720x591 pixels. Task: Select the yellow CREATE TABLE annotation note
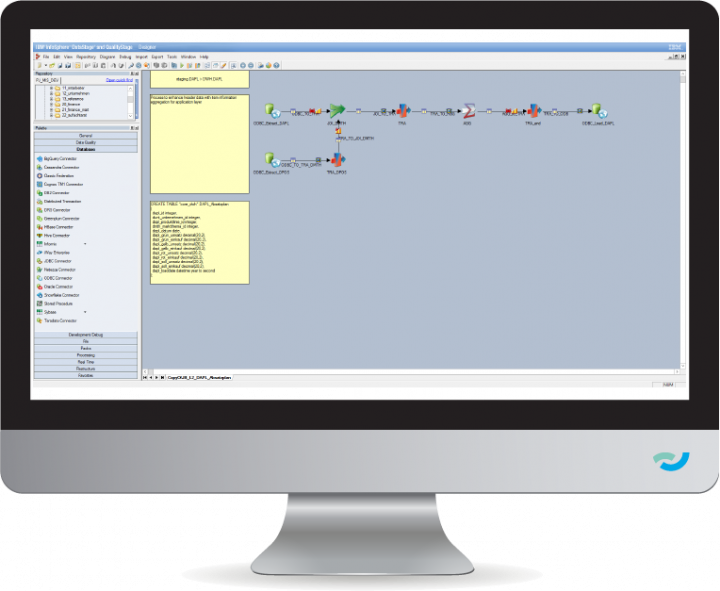200,242
